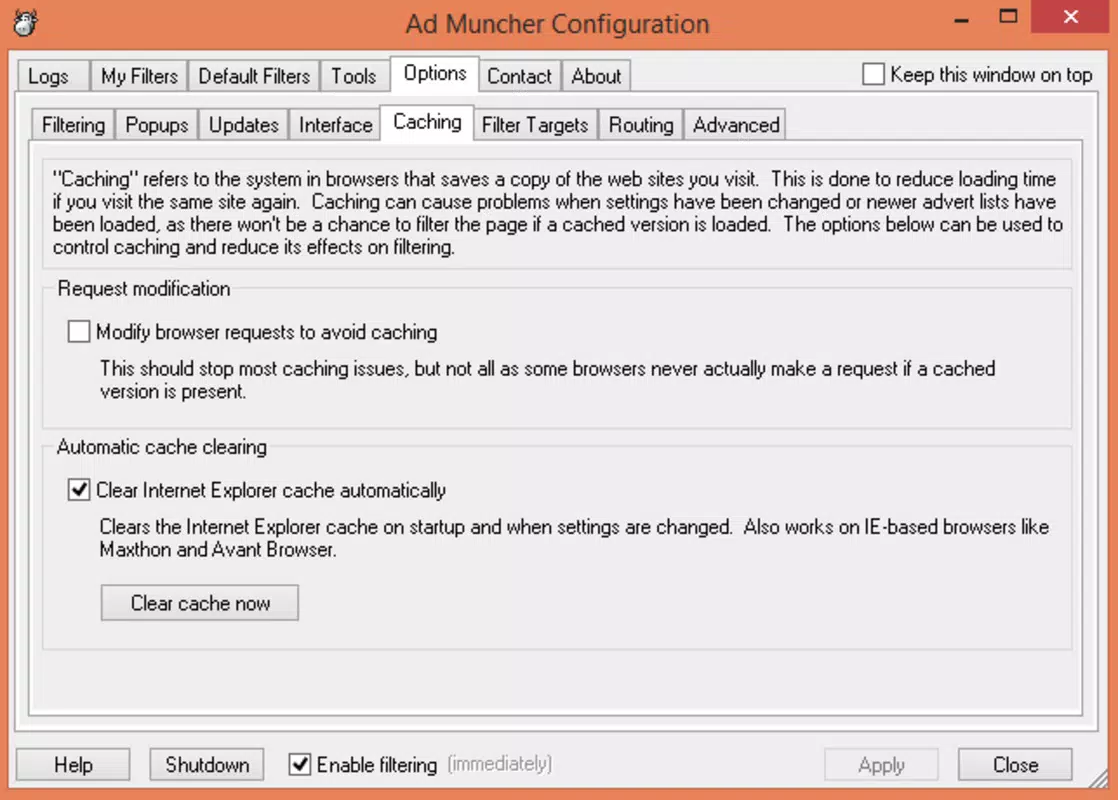
Task: Click the Ad Muncher Configuration title text
Action: click(558, 24)
